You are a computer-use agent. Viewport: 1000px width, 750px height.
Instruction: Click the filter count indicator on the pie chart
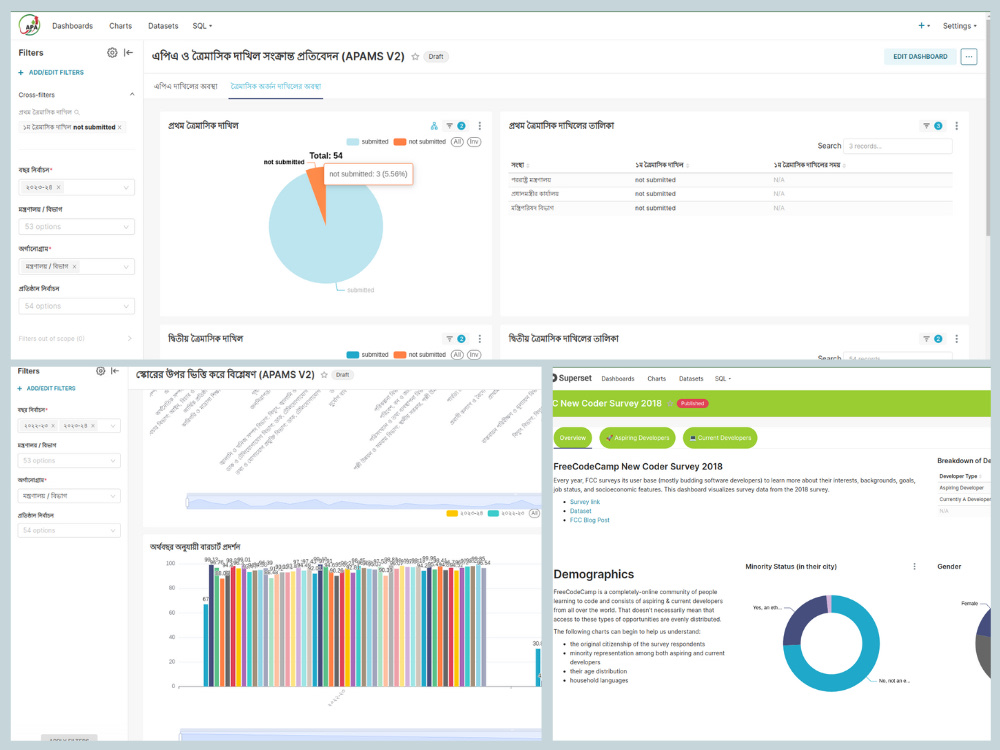pos(463,126)
